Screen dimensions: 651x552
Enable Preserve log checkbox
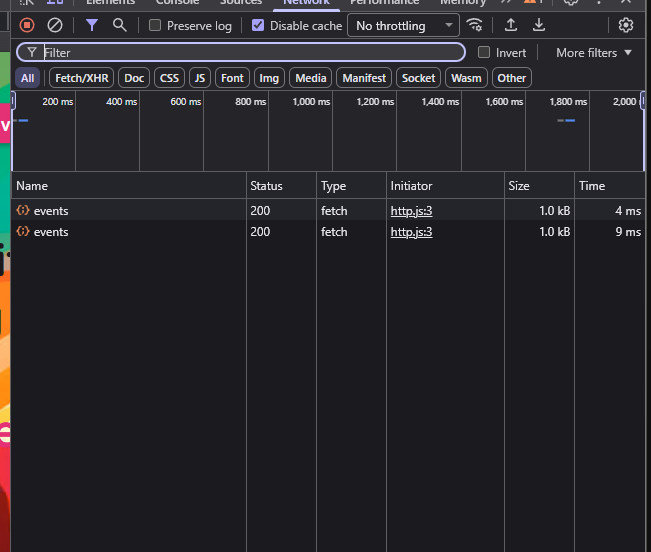tap(155, 26)
